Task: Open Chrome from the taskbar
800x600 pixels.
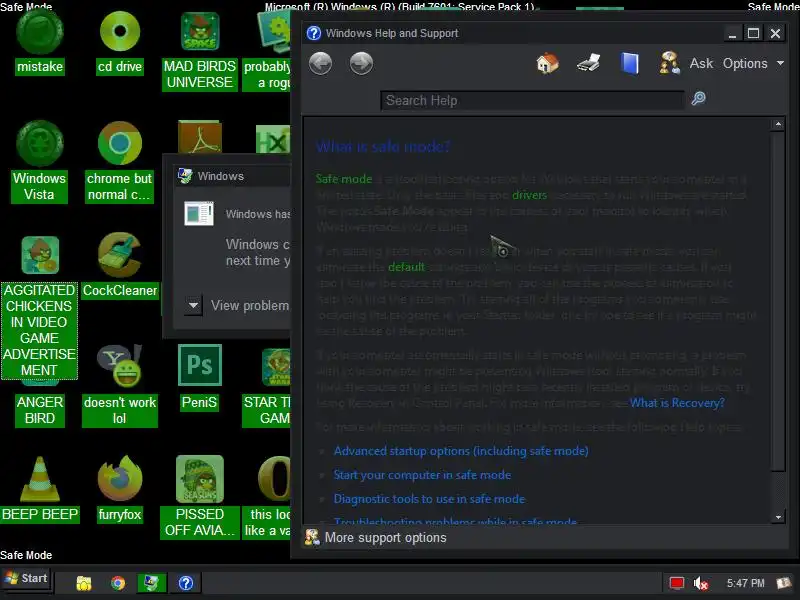Action: 118,583
